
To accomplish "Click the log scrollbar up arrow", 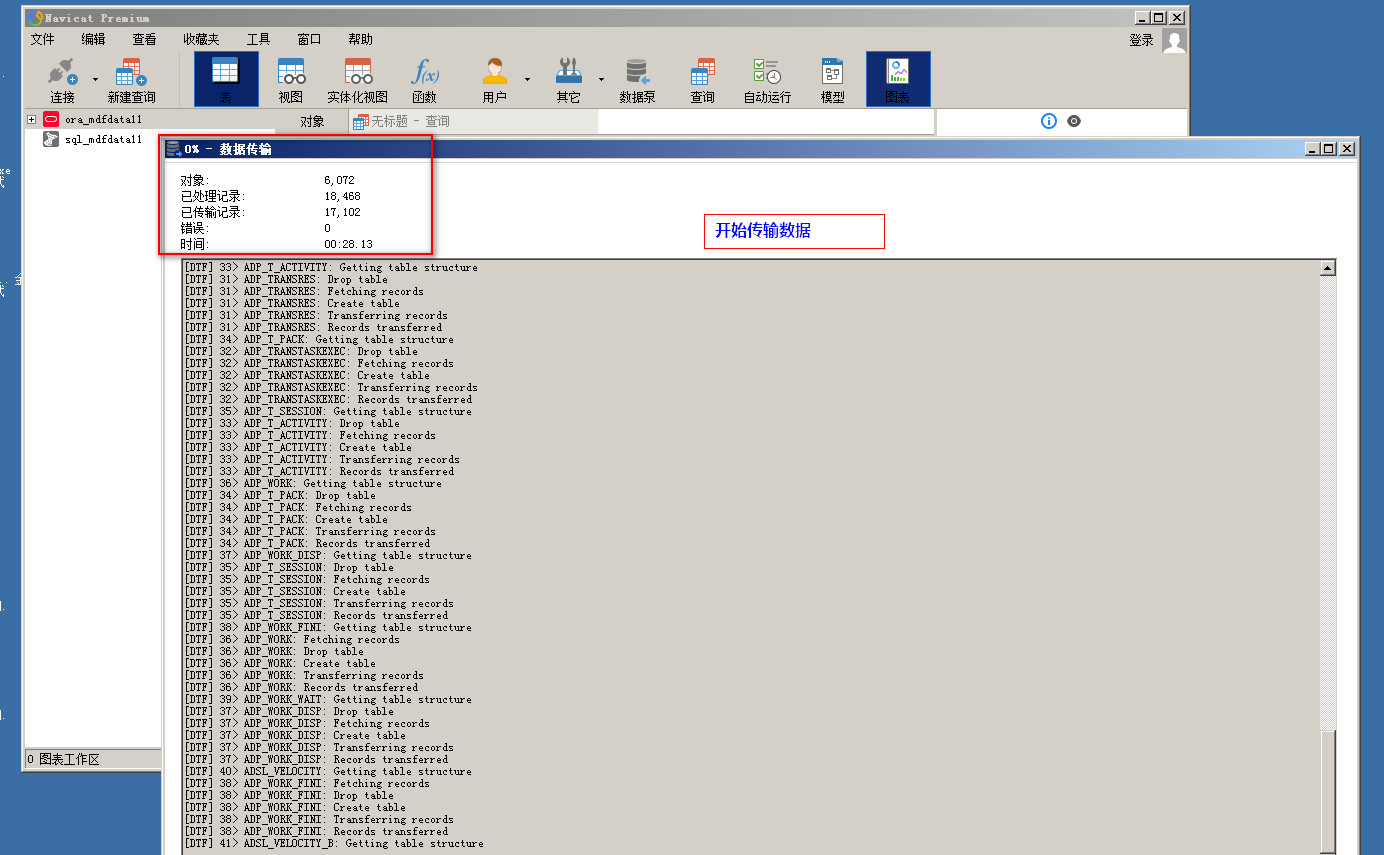I will click(1327, 268).
